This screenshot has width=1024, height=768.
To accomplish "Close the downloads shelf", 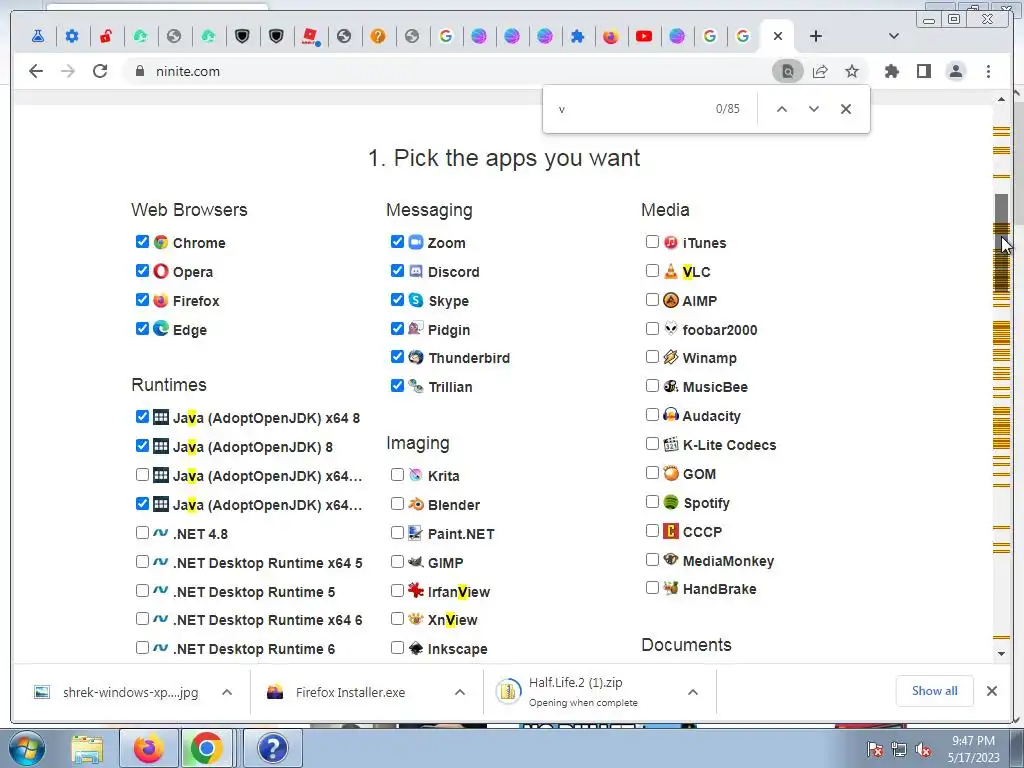I will tap(991, 691).
